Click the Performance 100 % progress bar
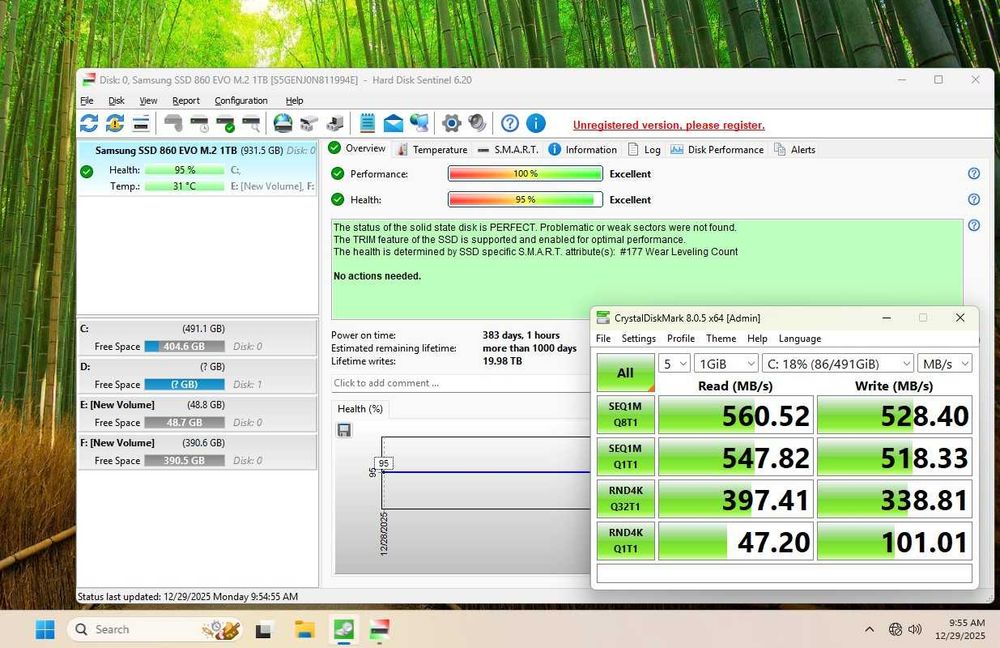This screenshot has width=1000, height=648. 525,173
